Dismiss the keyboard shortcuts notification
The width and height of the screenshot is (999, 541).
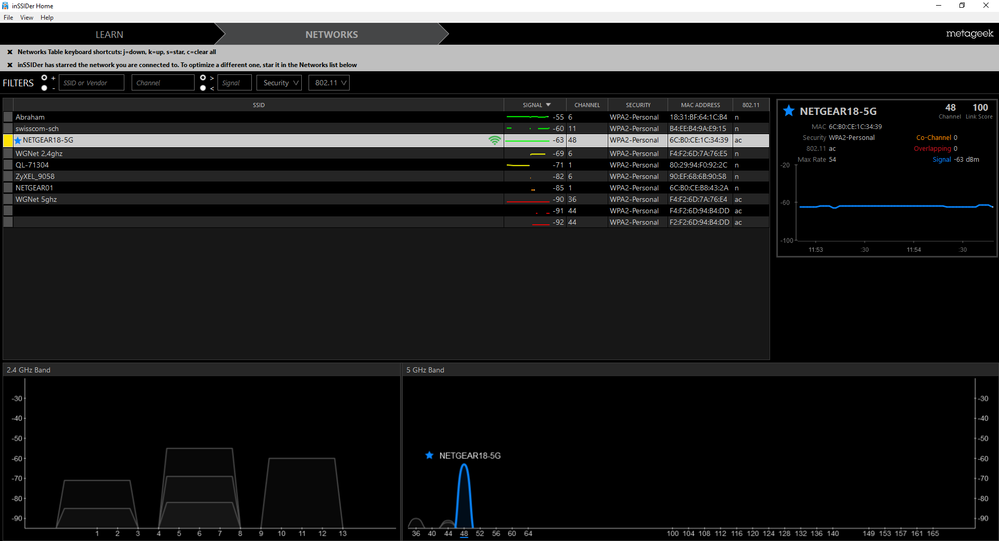(10, 52)
